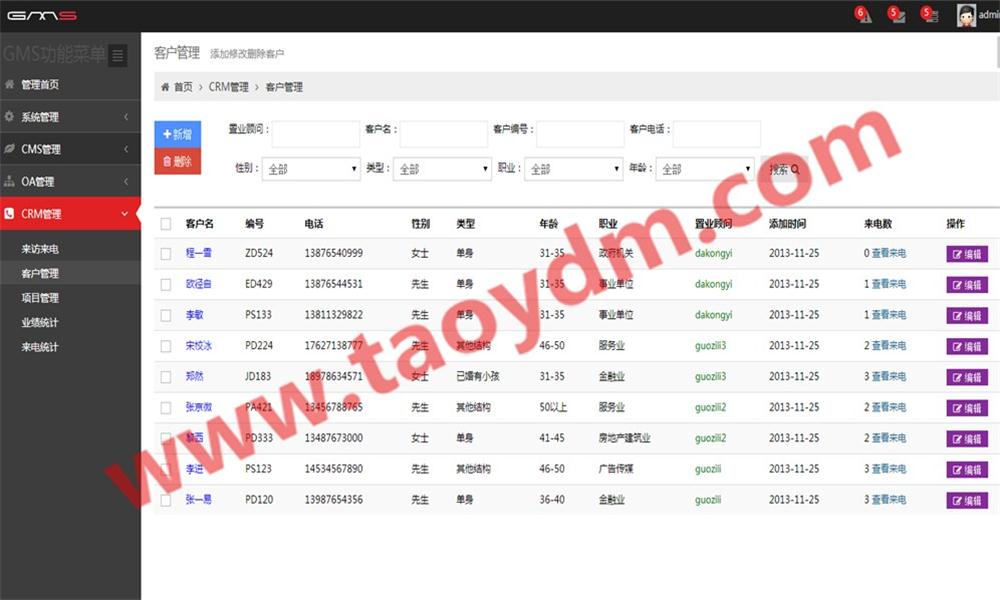Click 编辑 button for PS133 row

[x=967, y=316]
